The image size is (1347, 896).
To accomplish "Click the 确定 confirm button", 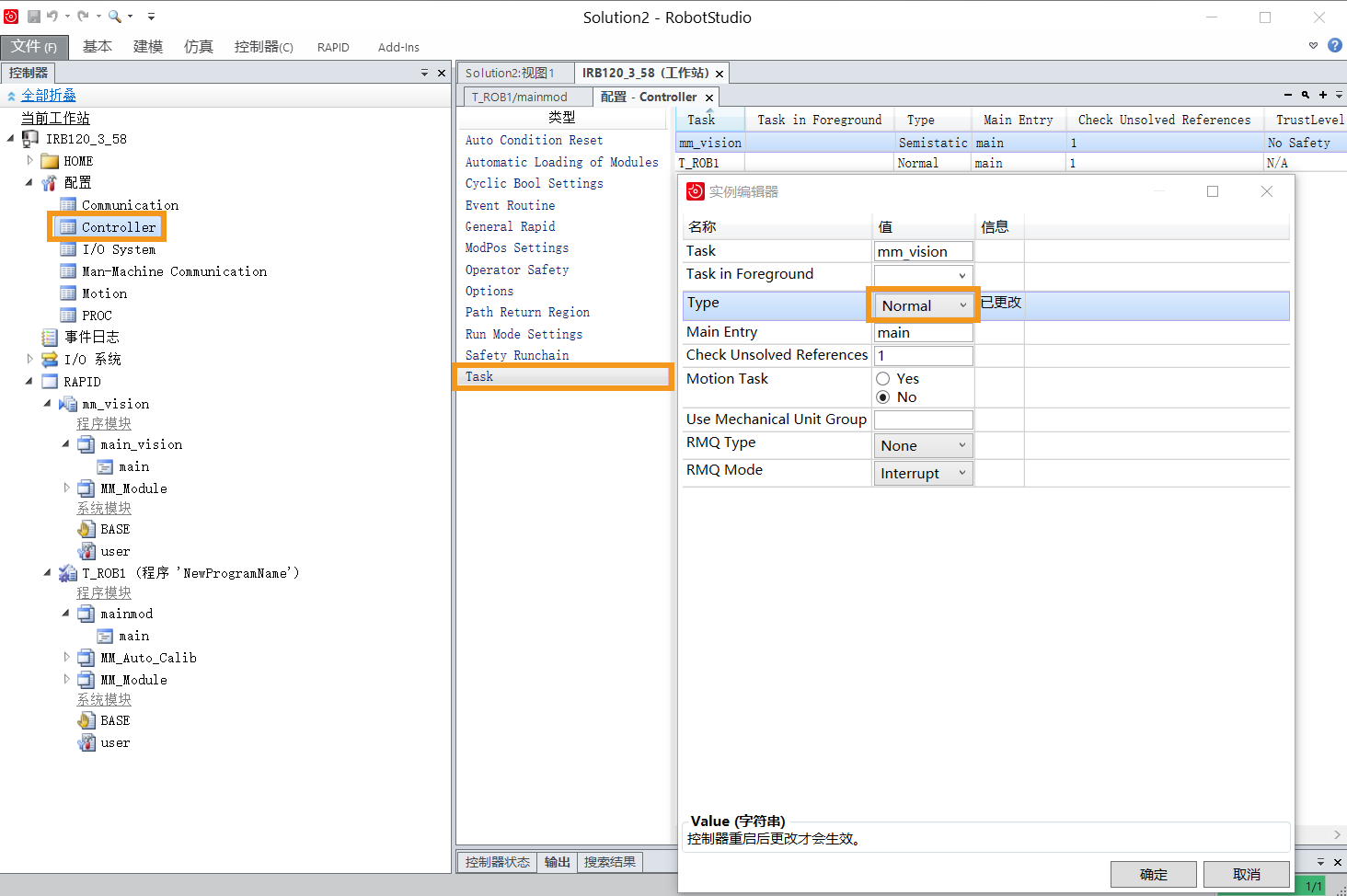I will coord(1153,874).
